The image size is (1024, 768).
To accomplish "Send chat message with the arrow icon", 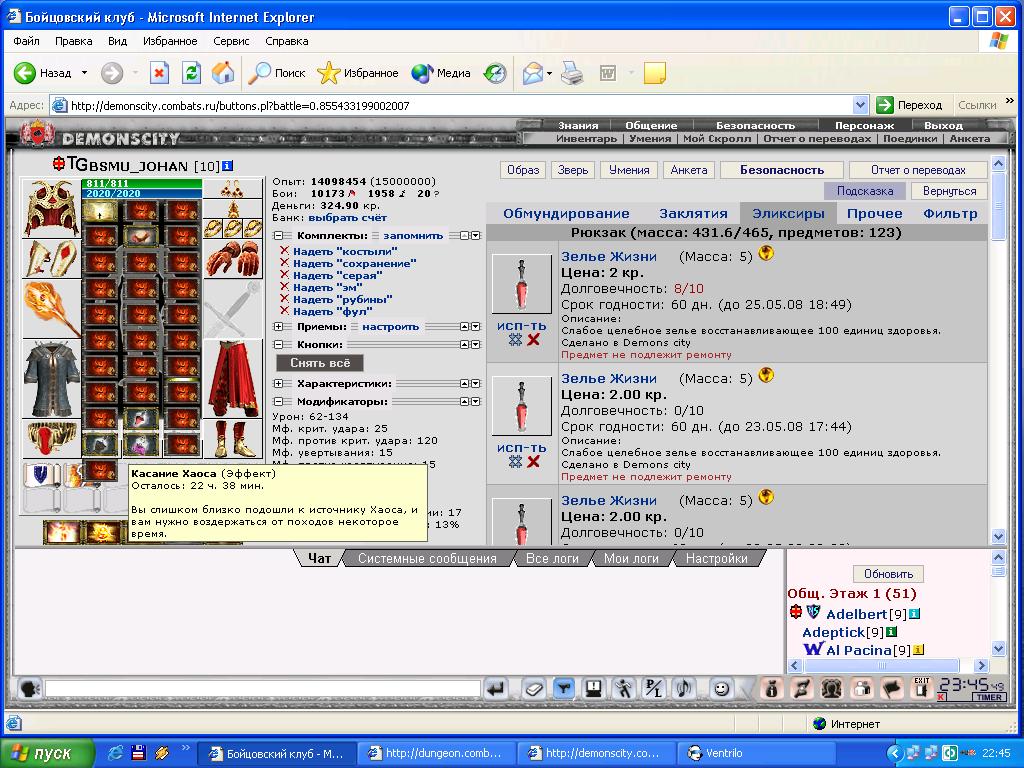I will (496, 688).
